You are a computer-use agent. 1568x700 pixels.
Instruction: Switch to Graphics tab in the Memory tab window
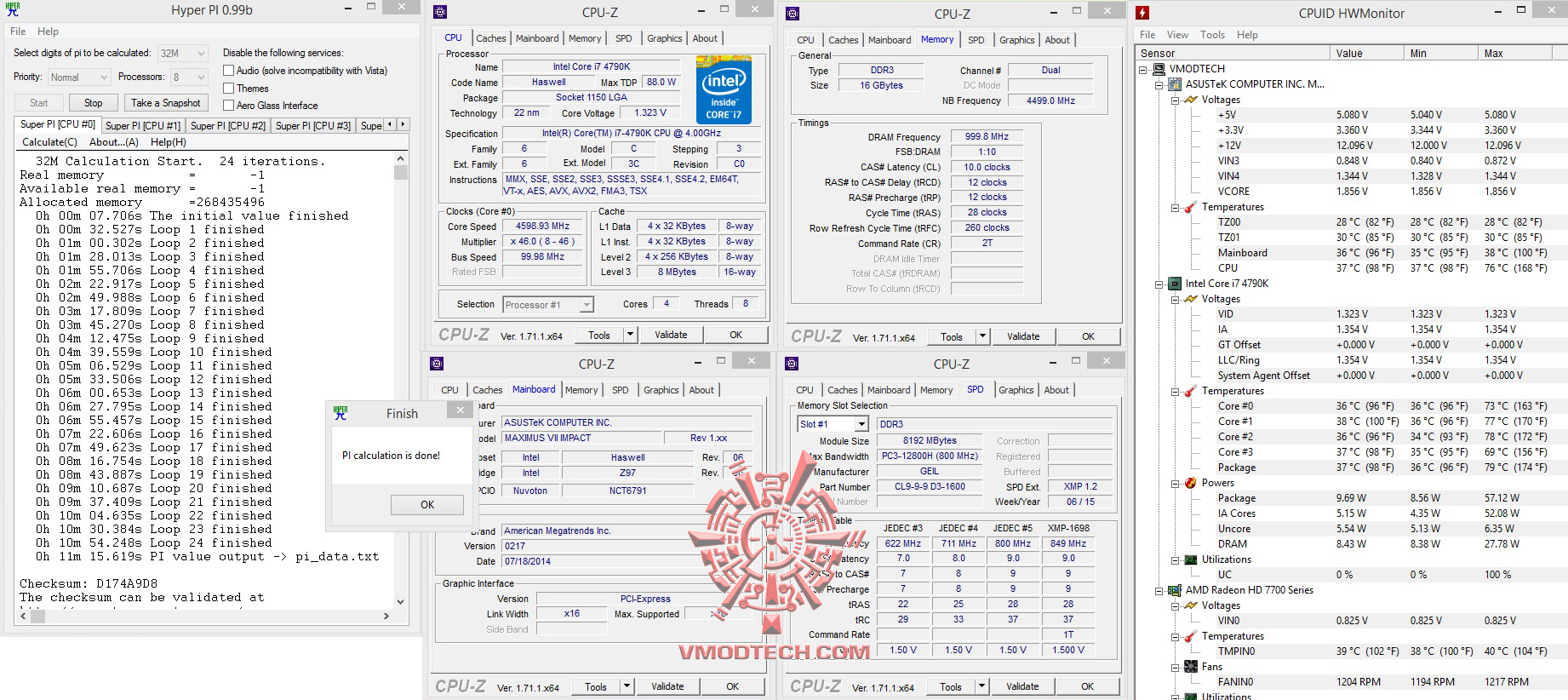[1017, 40]
